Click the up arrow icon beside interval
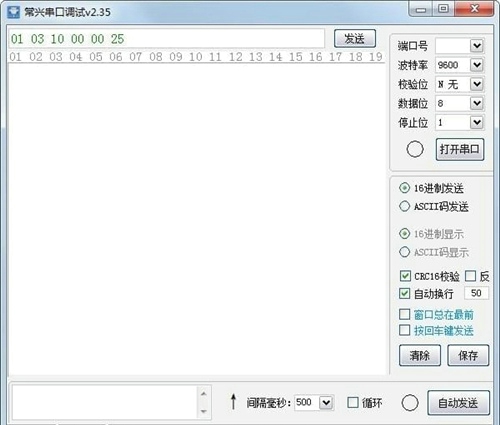This screenshot has width=500, height=425. [x=233, y=402]
